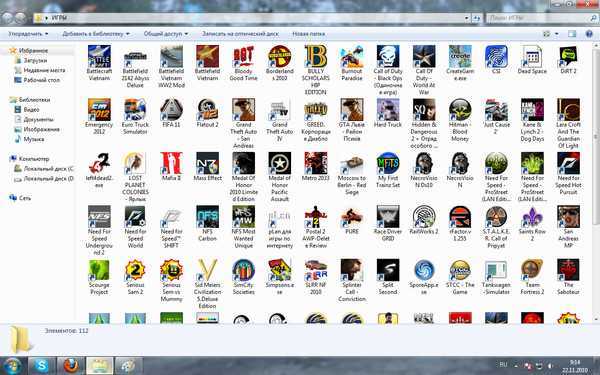Open the Serious Sam 2 shortcut

(x=135, y=271)
